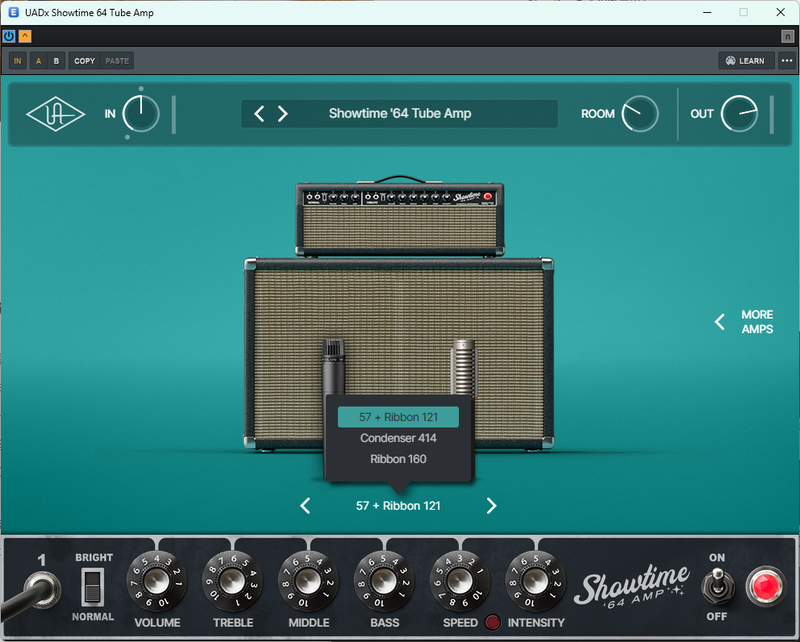Screen dimensions: 800x642
Task: Select the B preset slot
Action: pos(56,61)
